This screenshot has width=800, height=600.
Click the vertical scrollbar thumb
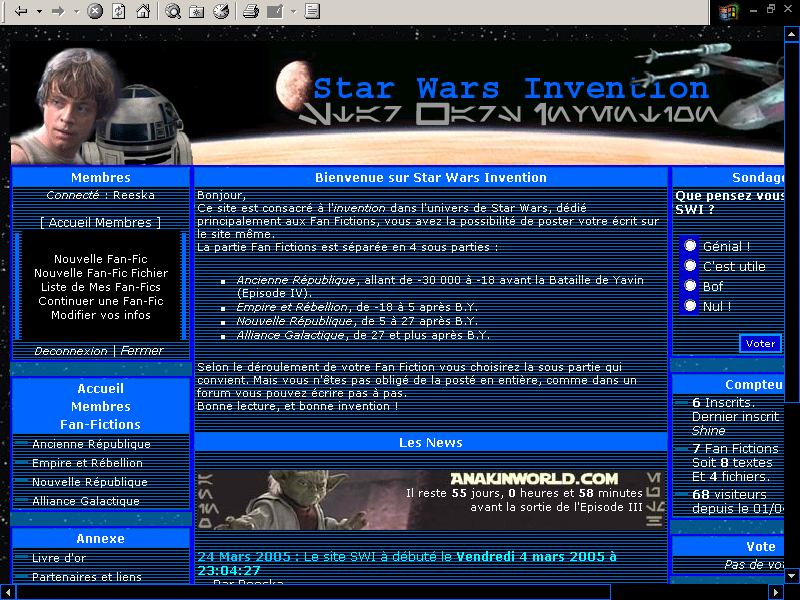(791, 222)
